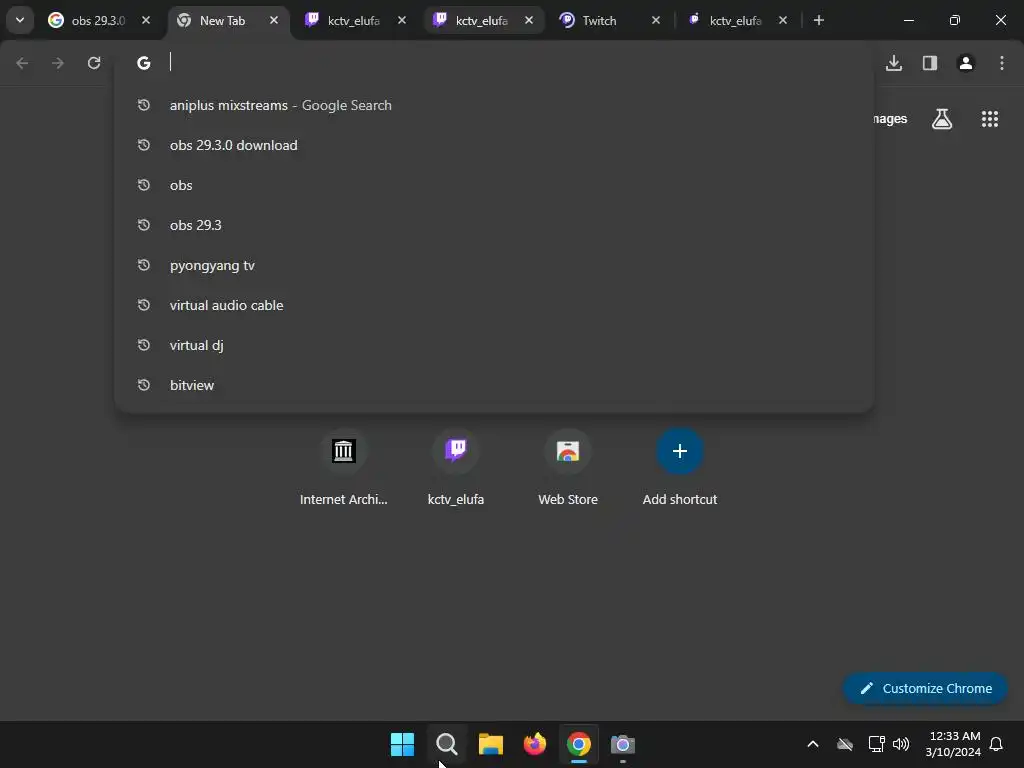
Task: Open the network status tray icon
Action: [x=876, y=744]
